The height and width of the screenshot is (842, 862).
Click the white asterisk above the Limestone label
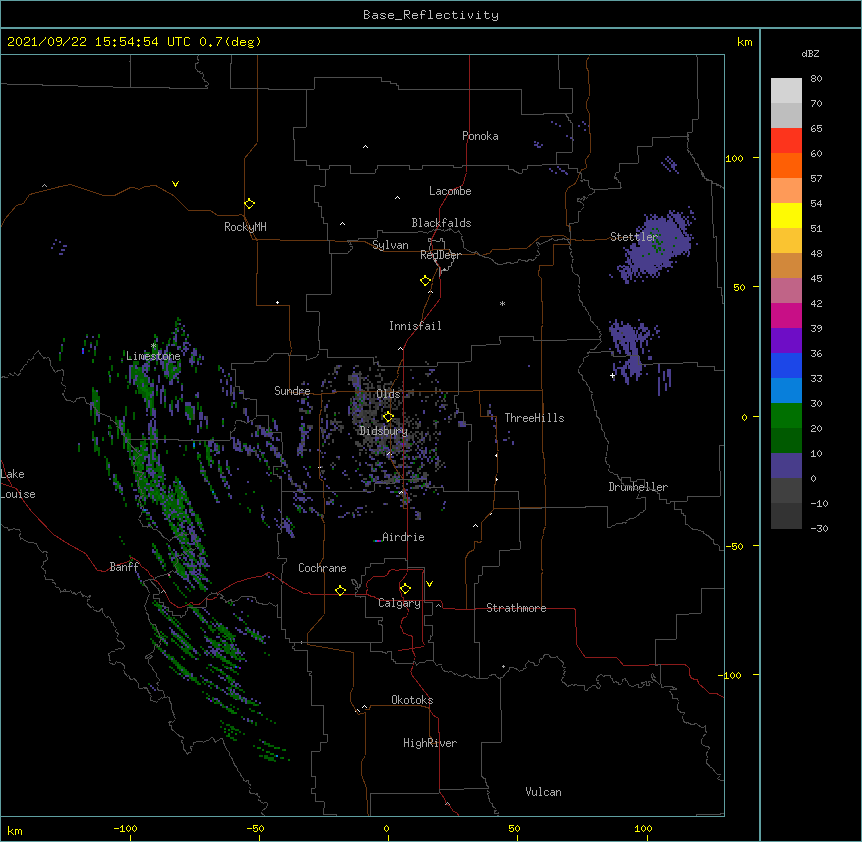coord(154,346)
